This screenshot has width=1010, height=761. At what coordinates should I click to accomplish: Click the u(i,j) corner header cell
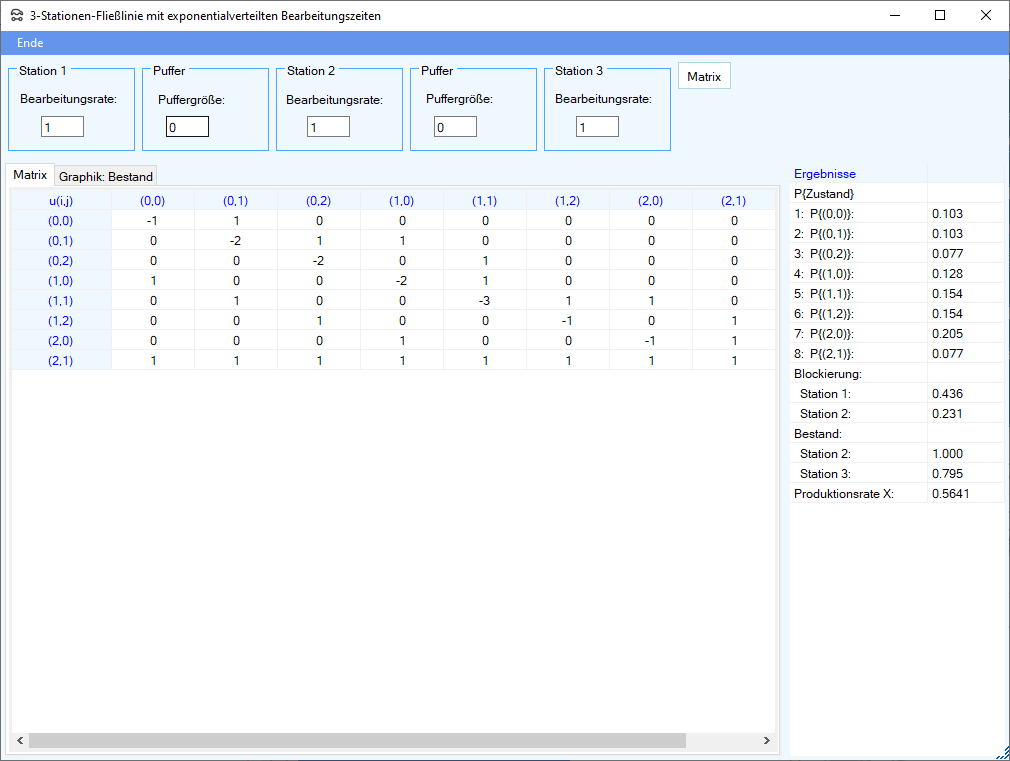pyautogui.click(x=61, y=201)
